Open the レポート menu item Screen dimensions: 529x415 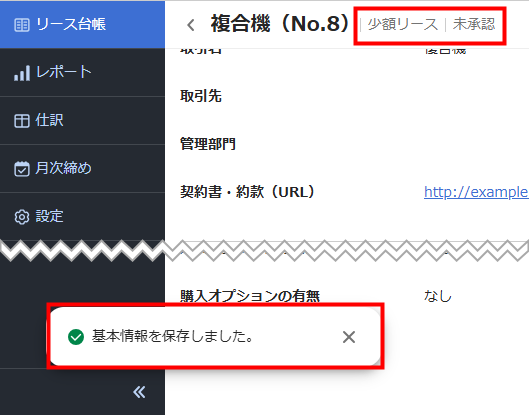tap(82, 73)
